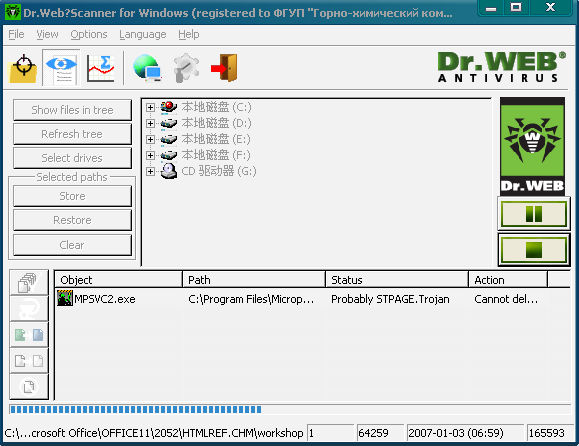Click the bottom single-page round icon

click(28, 387)
